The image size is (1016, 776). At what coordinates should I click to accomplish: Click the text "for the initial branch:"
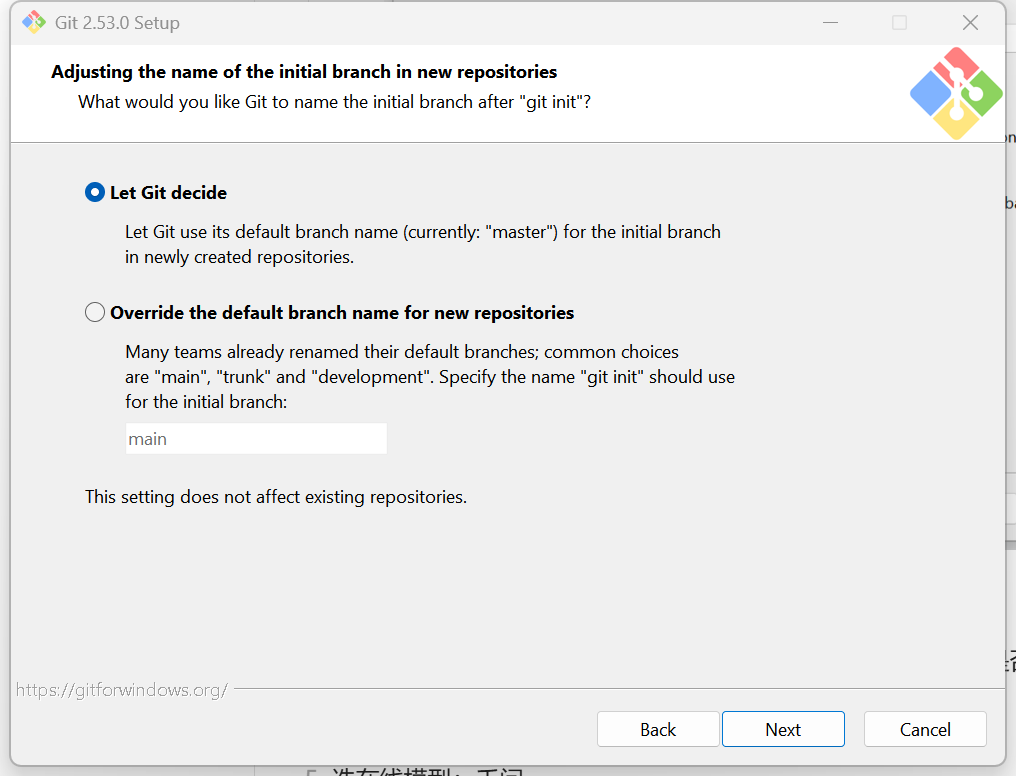(206, 402)
